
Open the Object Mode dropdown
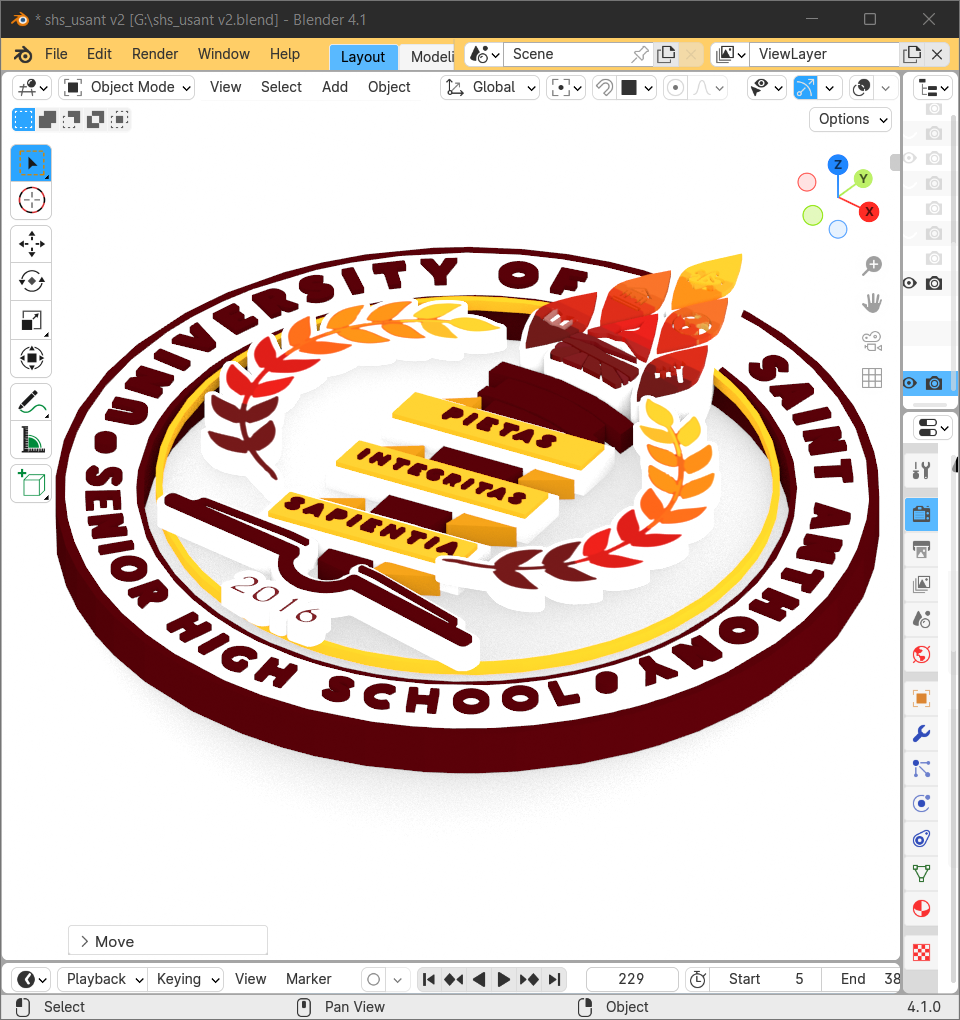coord(127,88)
